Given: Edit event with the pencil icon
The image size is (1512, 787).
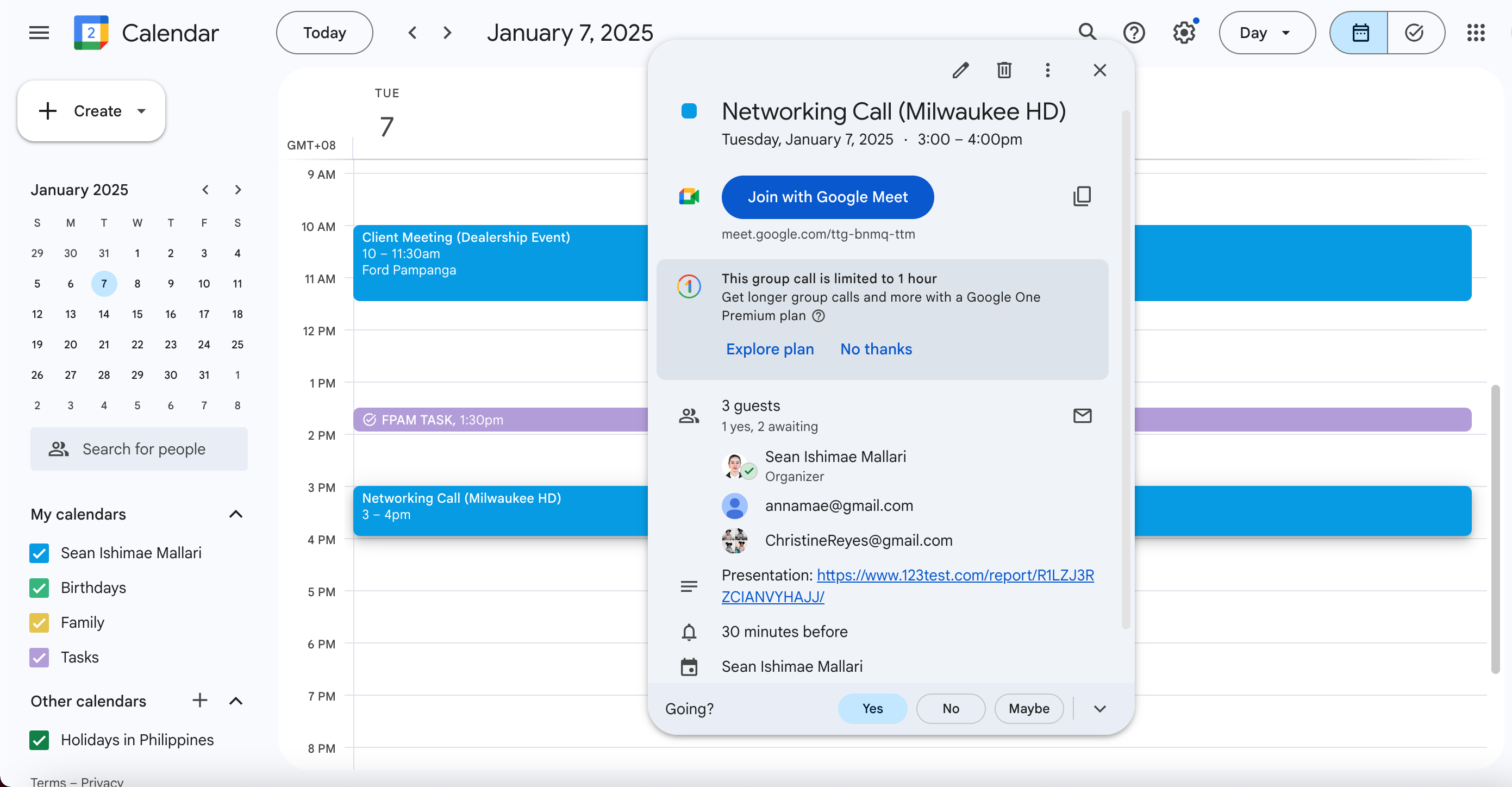Looking at the screenshot, I should [960, 71].
